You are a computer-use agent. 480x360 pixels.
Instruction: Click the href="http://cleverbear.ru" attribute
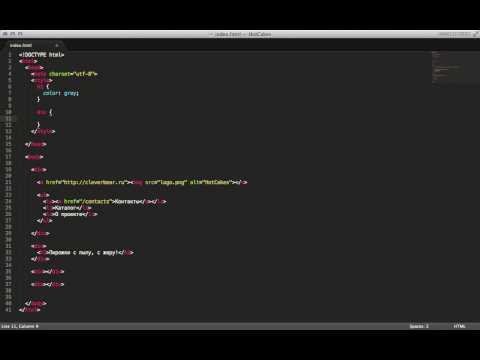(x=86, y=182)
